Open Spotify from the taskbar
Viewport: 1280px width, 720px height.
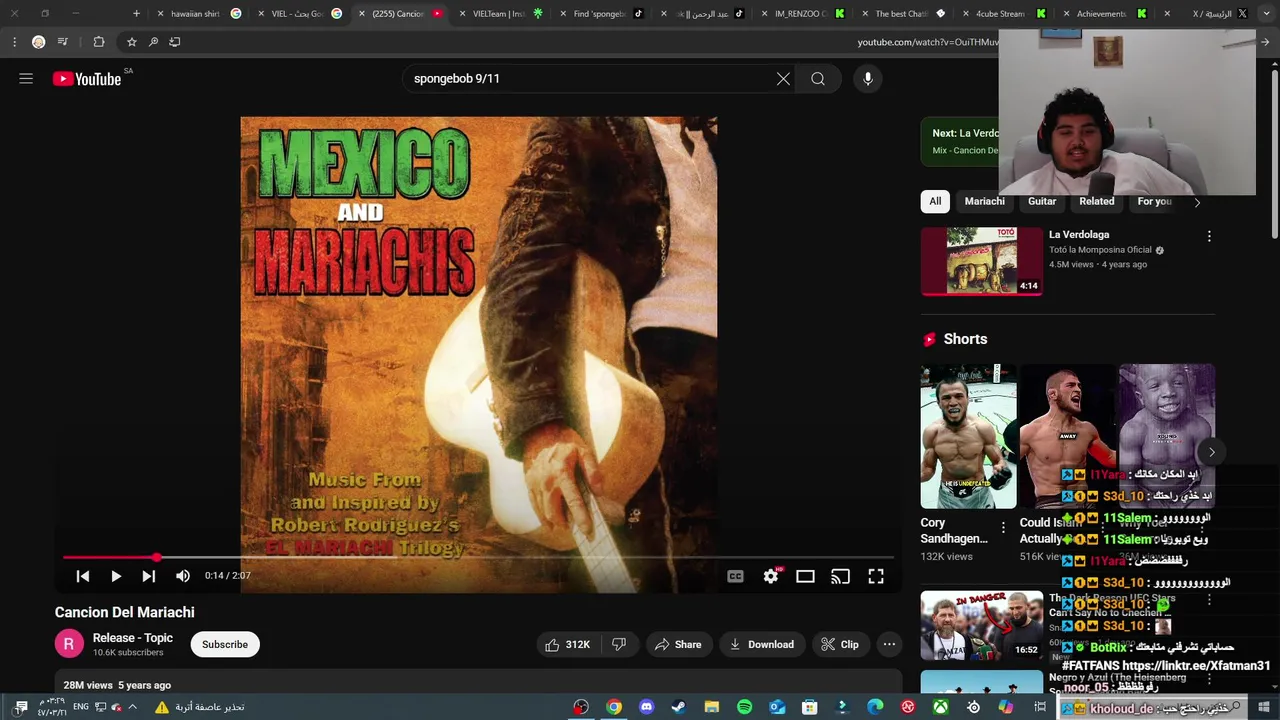744,707
